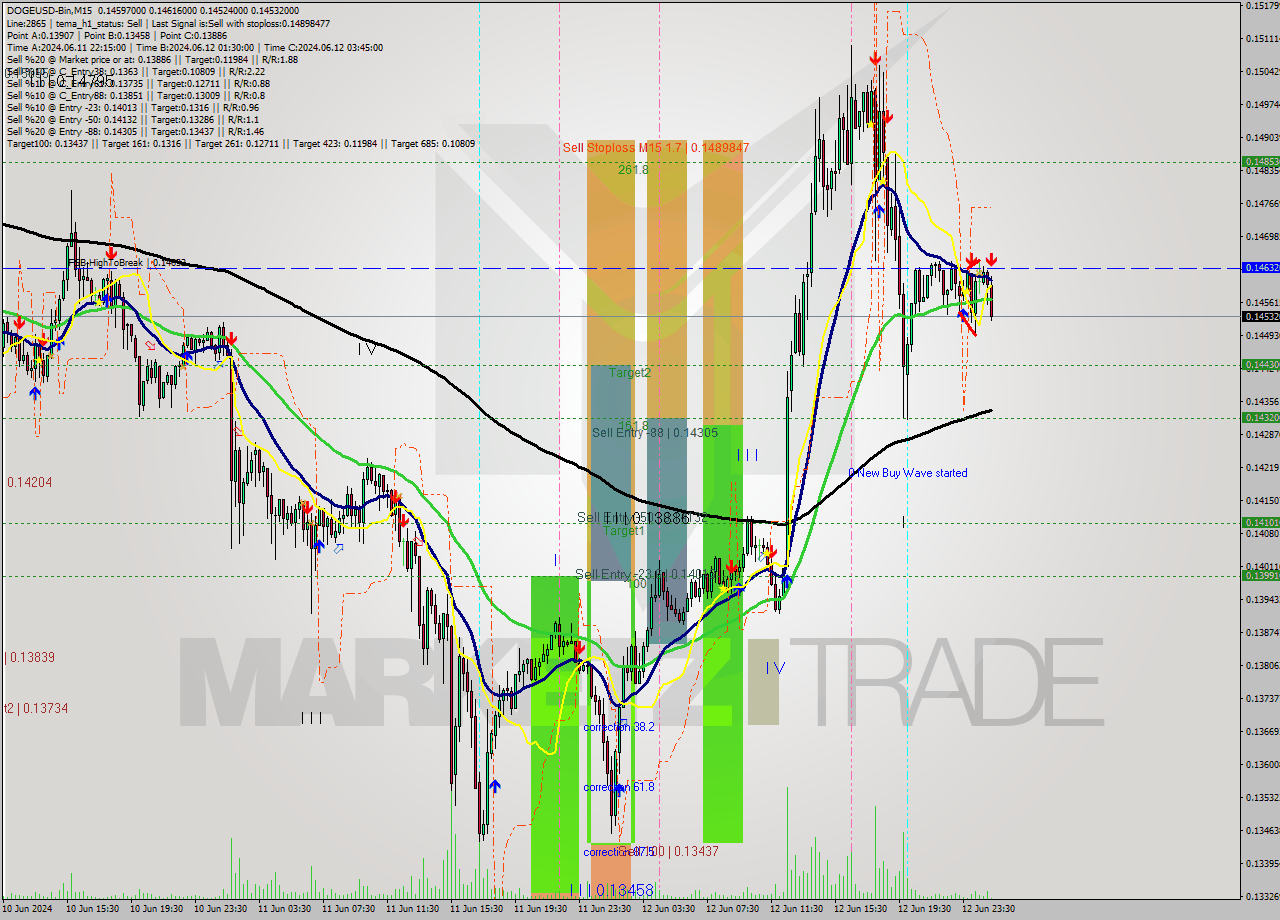Viewport: 1280px width, 920px height.
Task: Click the '12 Jun 07:30' time axis label
Action: pyautogui.click(x=733, y=909)
